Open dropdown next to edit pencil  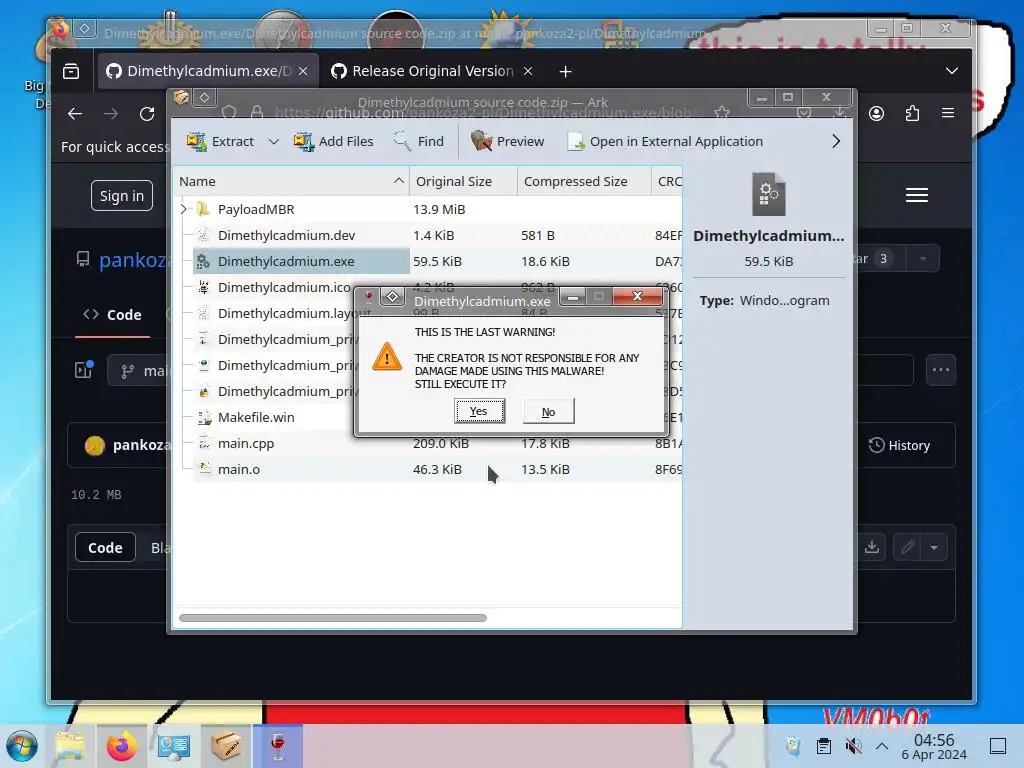(935, 547)
